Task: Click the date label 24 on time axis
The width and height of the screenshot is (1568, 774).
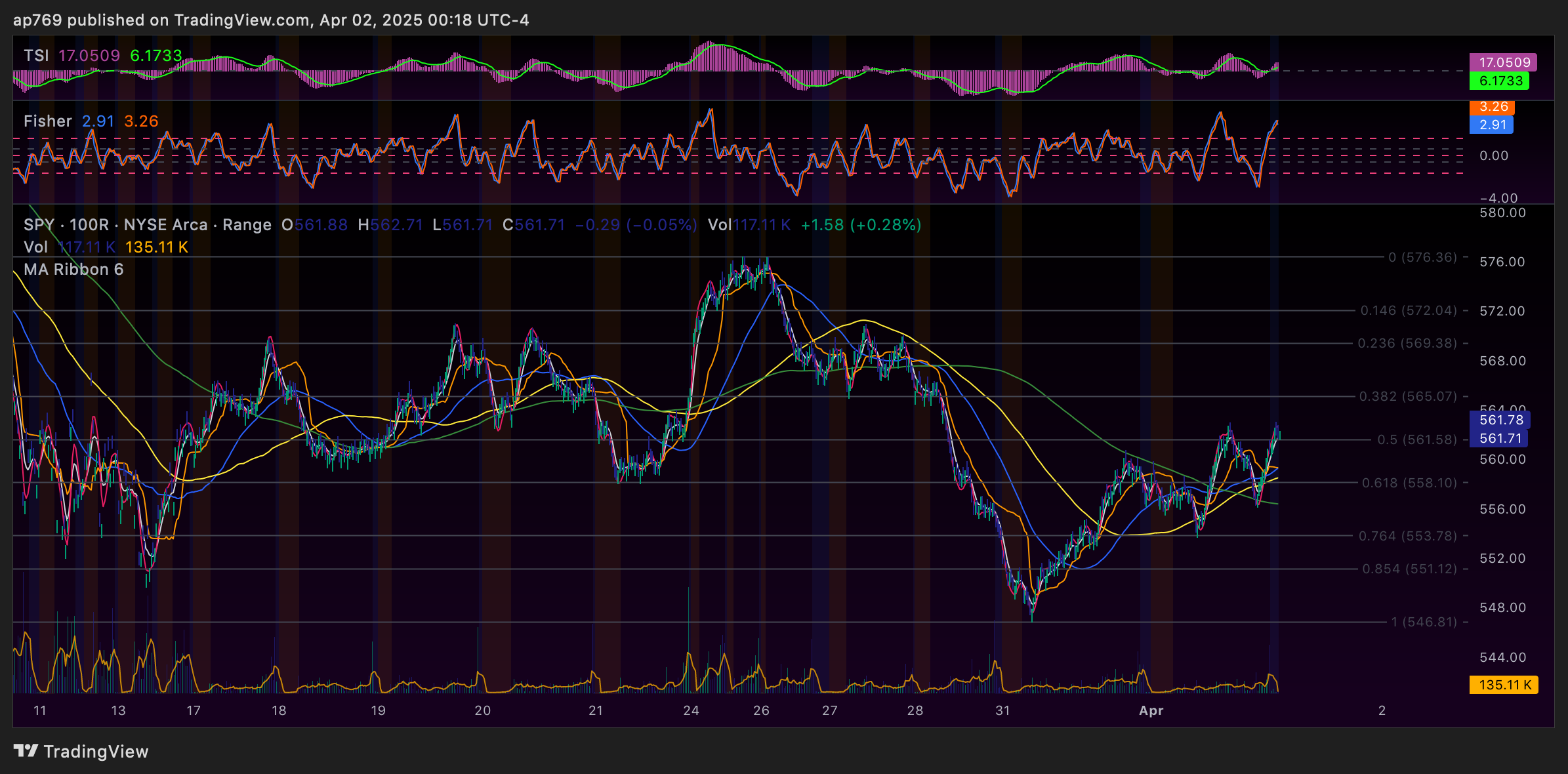Action: [x=691, y=710]
